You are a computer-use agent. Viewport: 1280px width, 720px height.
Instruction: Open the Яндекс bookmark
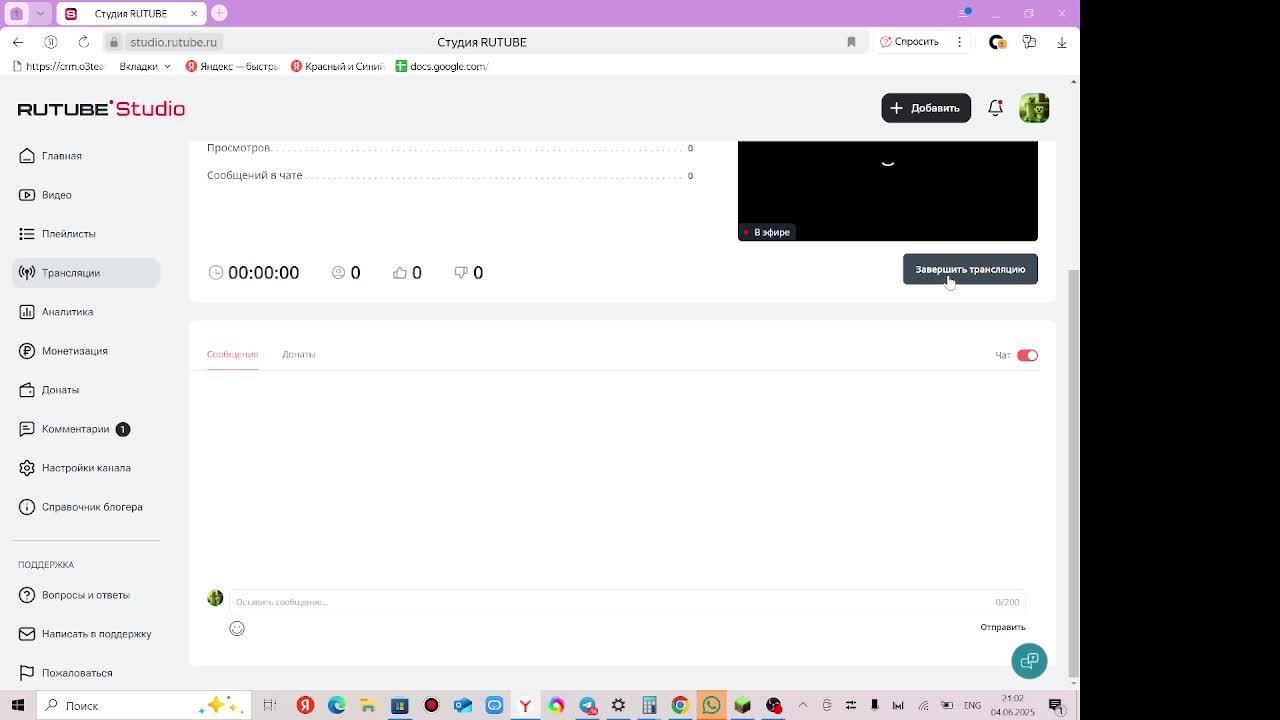[x=232, y=66]
